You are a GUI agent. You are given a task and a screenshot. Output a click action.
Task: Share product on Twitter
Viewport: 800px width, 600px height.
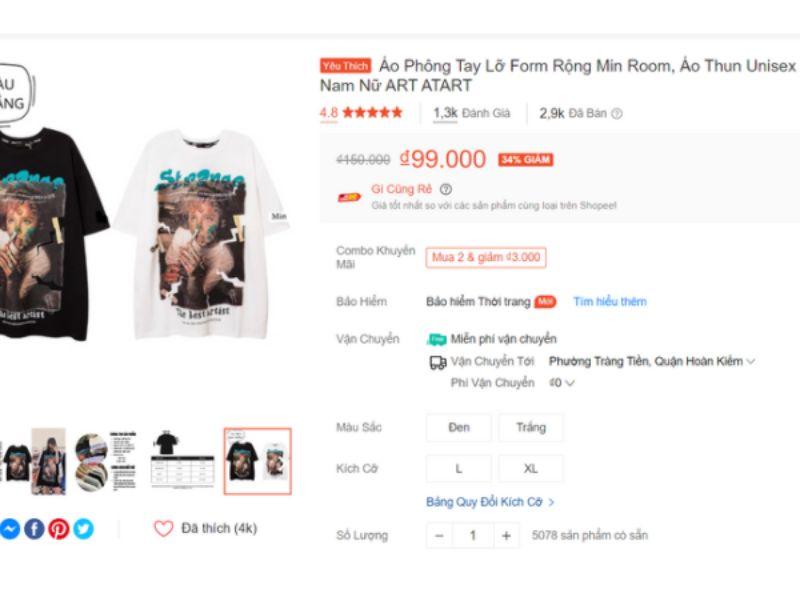pyautogui.click(x=83, y=529)
